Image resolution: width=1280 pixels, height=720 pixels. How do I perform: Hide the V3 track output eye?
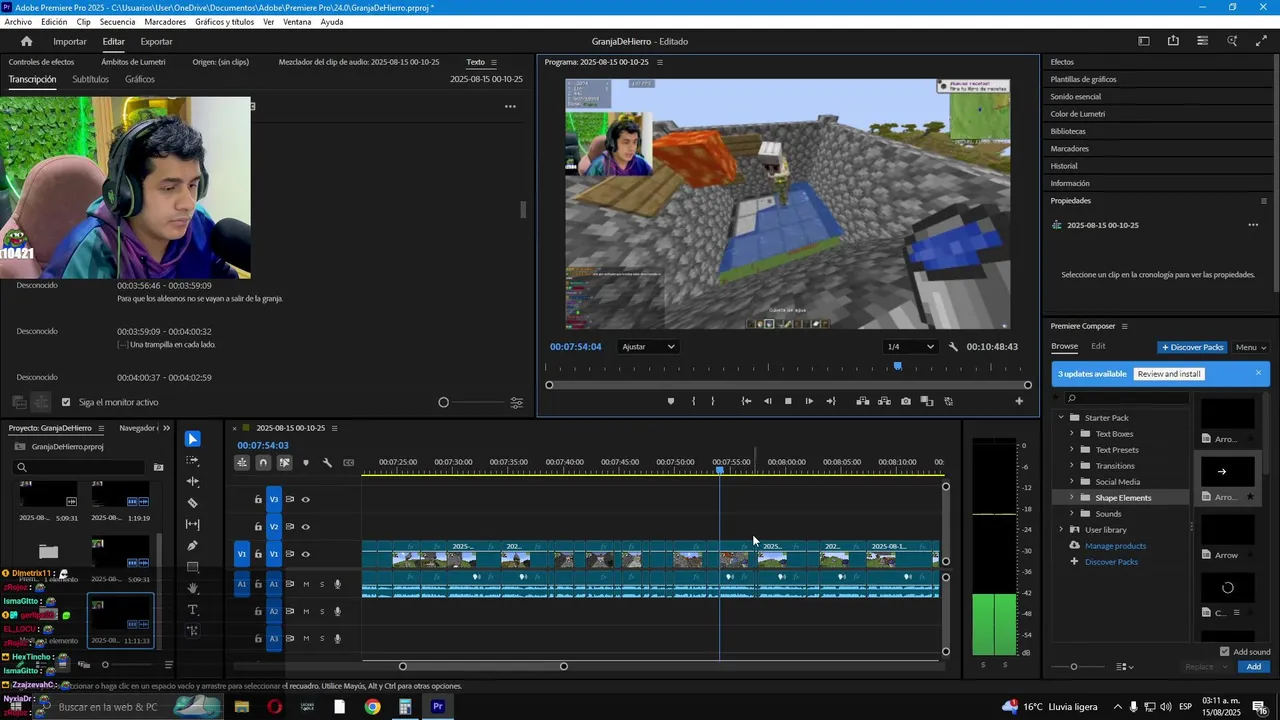(306, 499)
